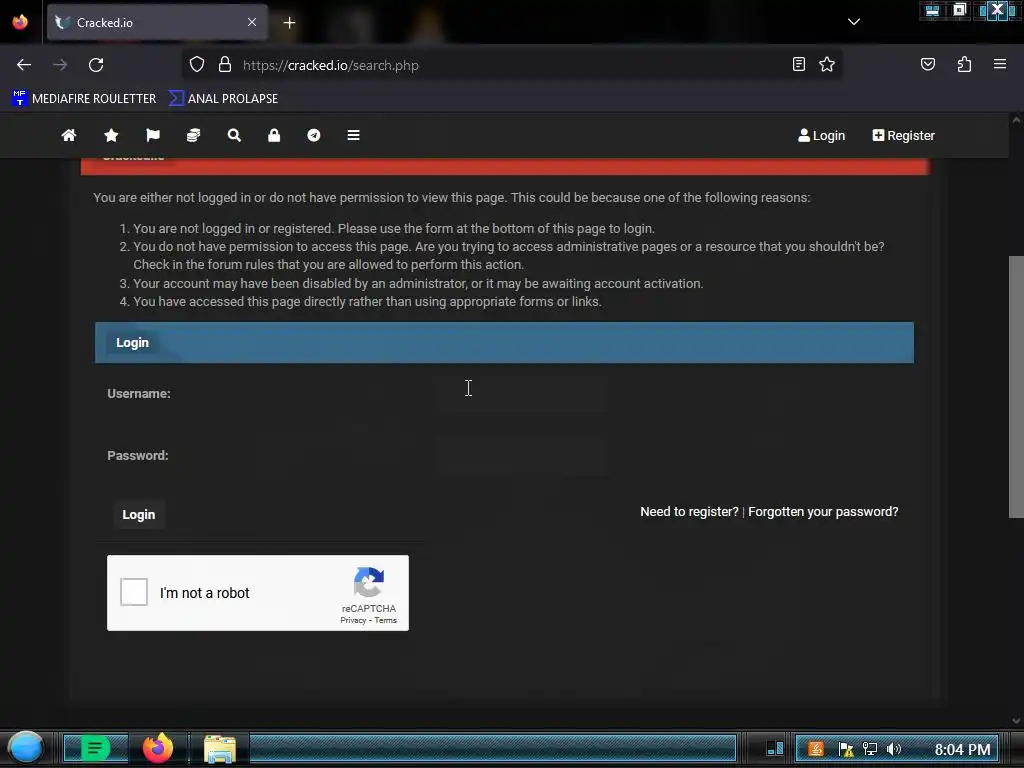Open the extensions puzzle icon

point(964,64)
